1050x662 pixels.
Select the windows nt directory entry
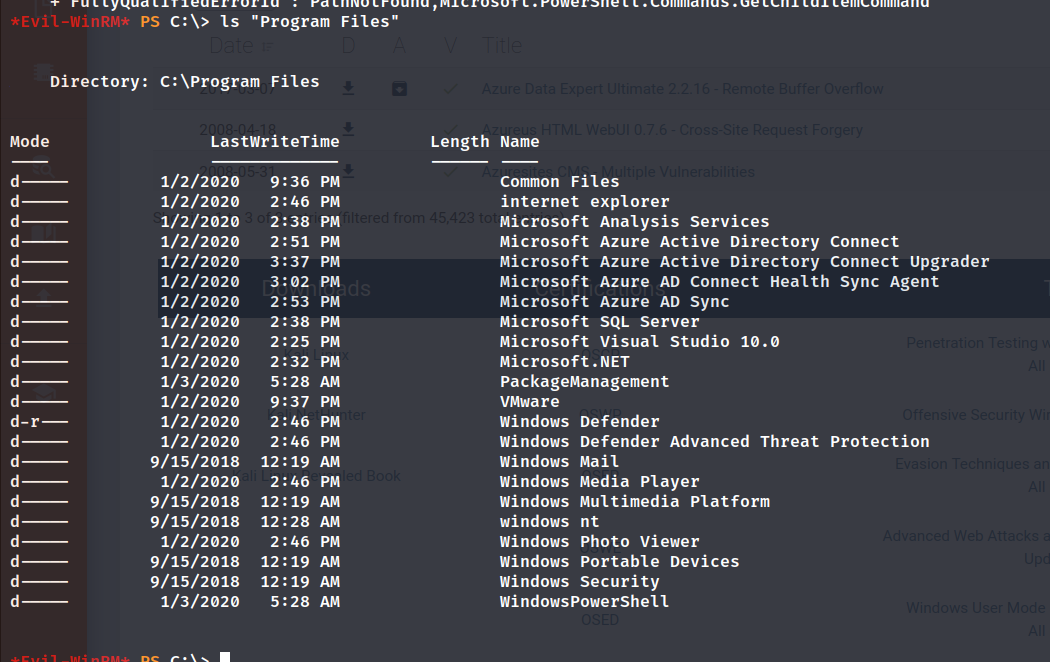(549, 522)
